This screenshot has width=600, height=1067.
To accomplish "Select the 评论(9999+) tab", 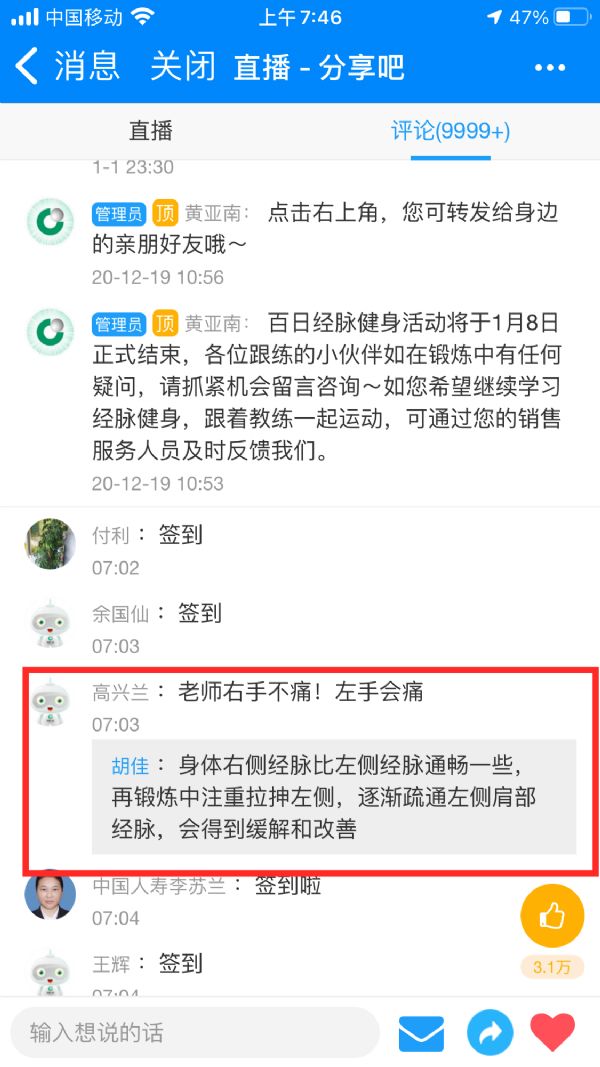I will click(450, 131).
